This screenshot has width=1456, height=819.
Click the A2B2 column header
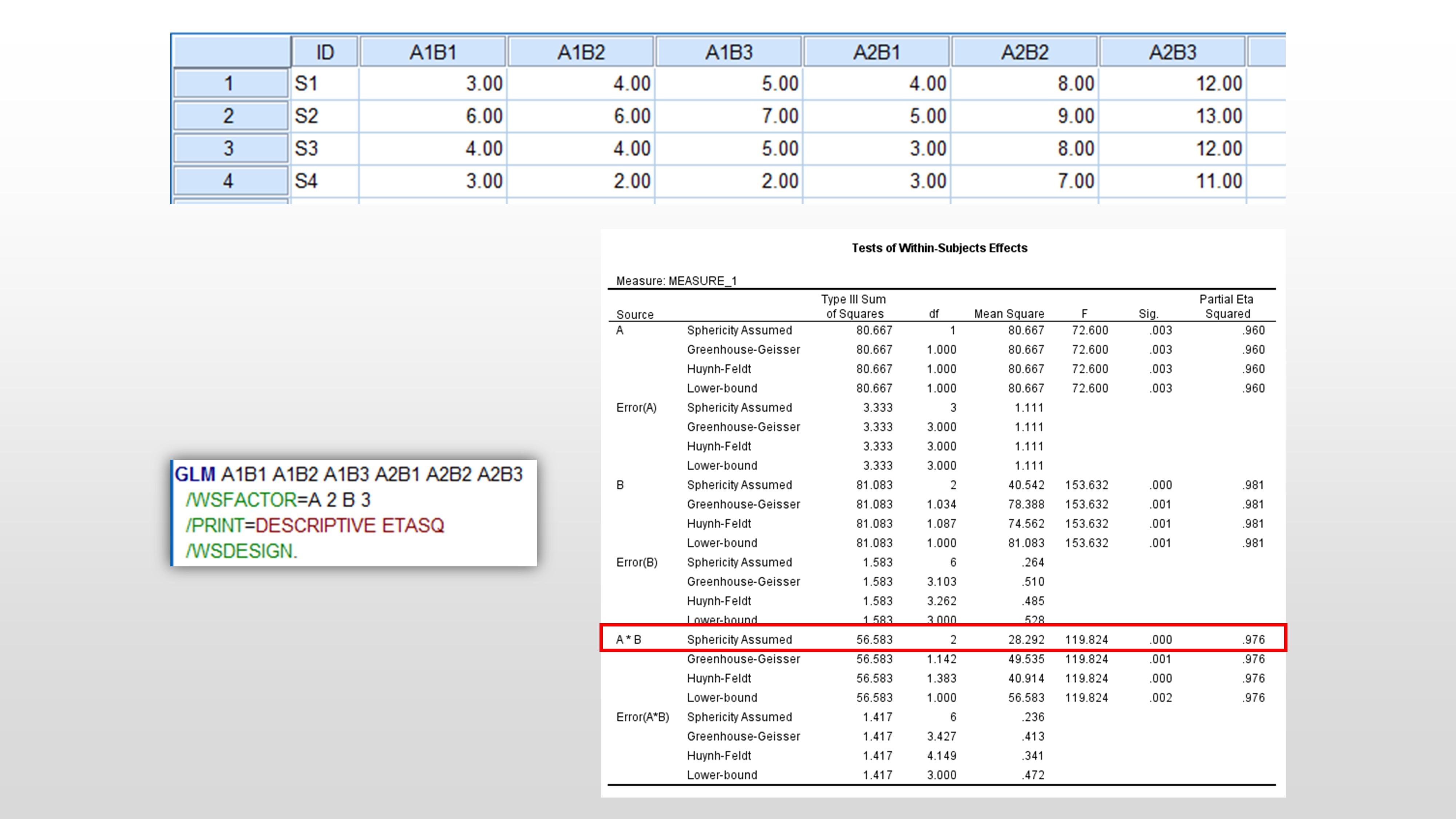[x=1024, y=52]
